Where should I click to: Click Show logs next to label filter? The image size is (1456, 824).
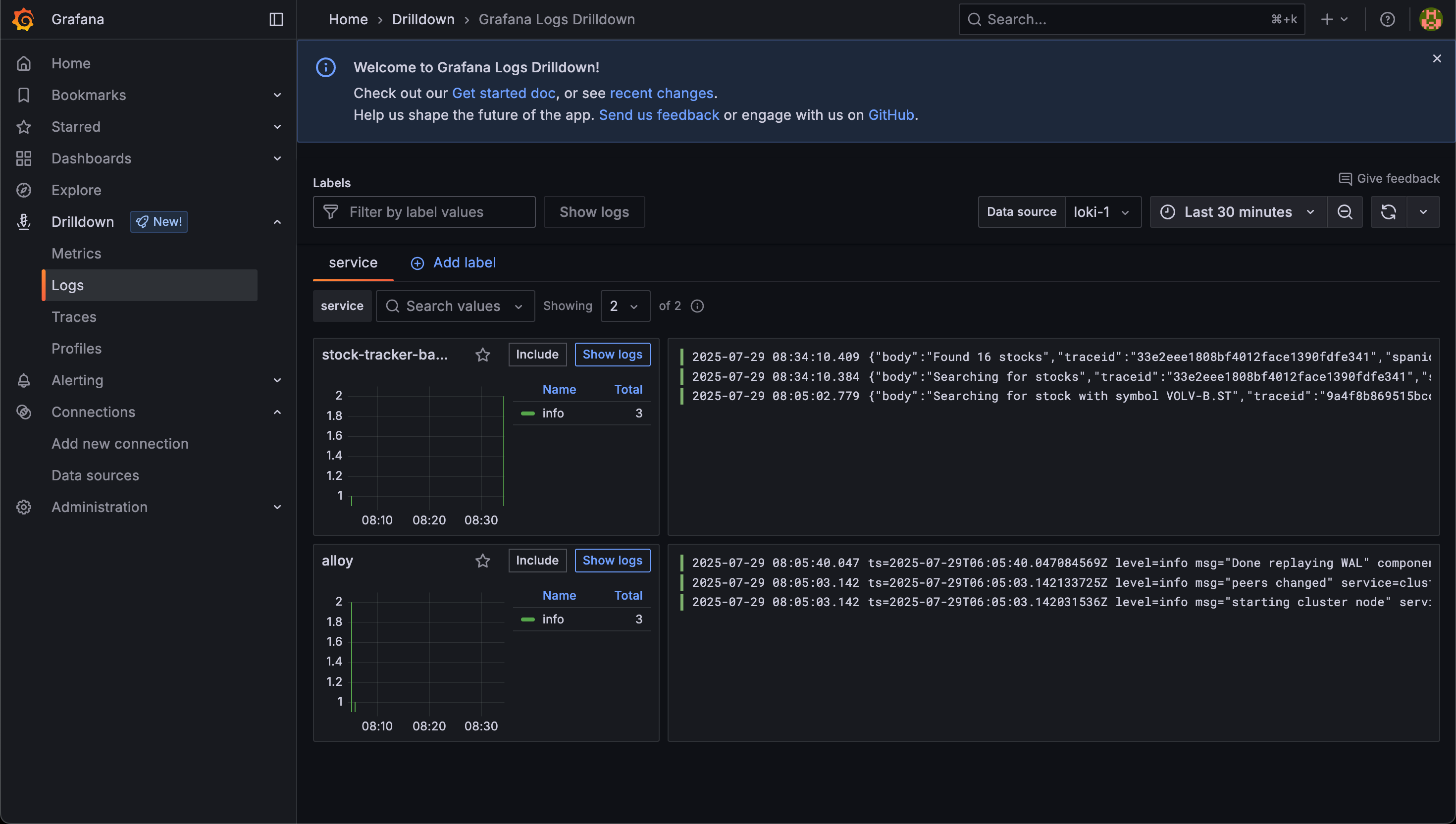(594, 211)
